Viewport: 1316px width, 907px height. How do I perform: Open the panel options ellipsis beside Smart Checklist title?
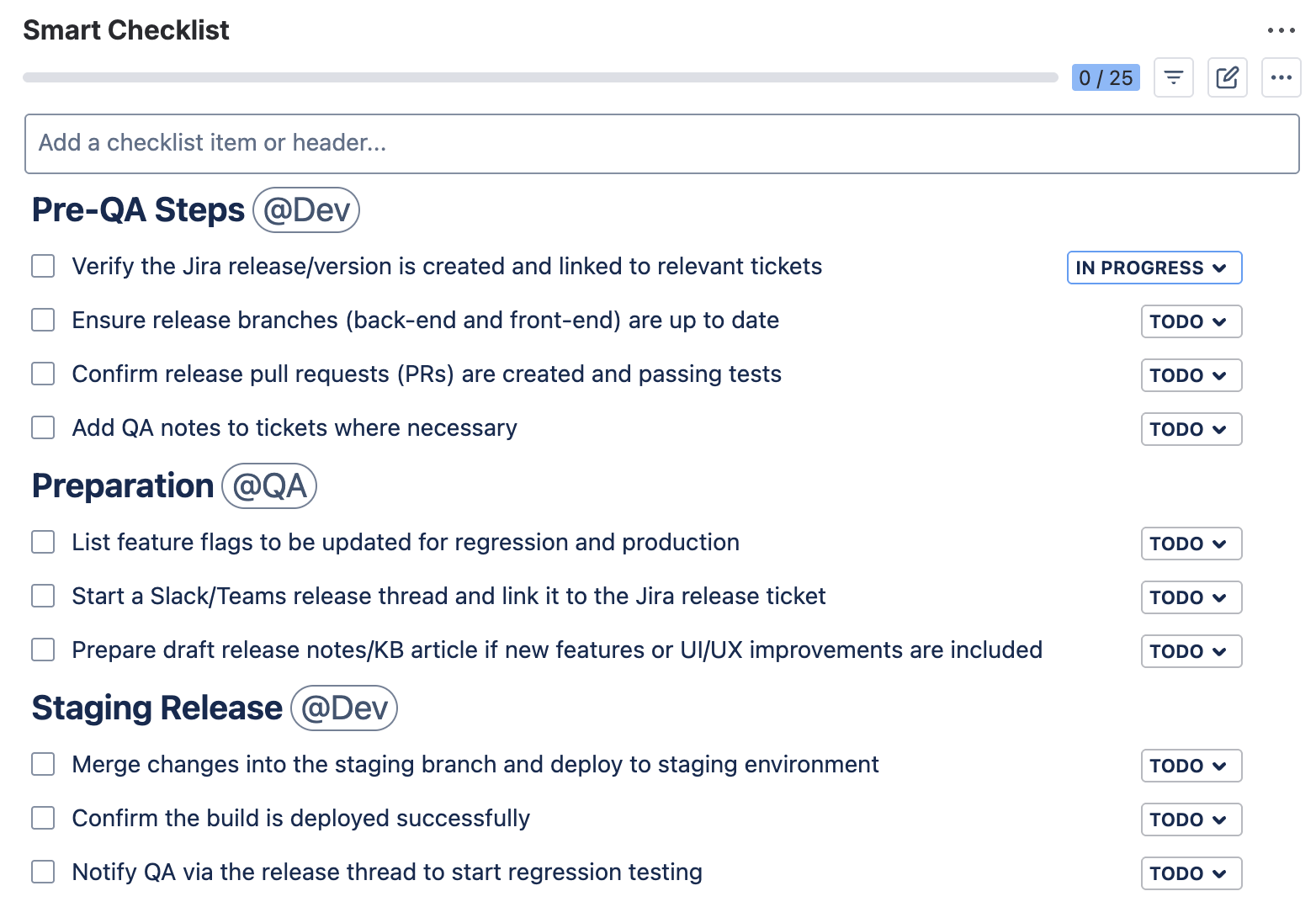[x=1281, y=30]
